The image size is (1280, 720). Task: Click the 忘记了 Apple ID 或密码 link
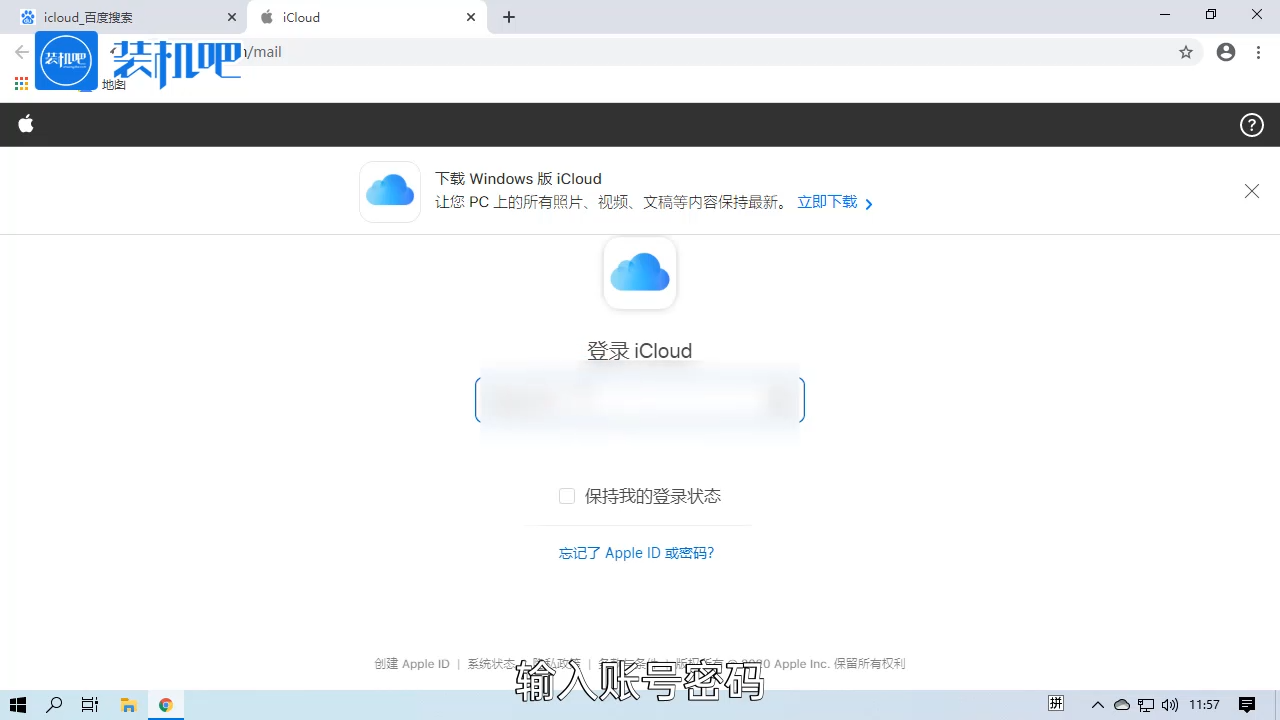[636, 552]
